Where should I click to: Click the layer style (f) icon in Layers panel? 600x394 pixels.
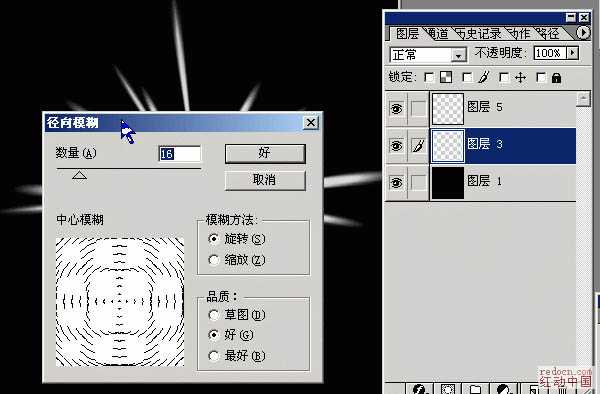(x=419, y=389)
